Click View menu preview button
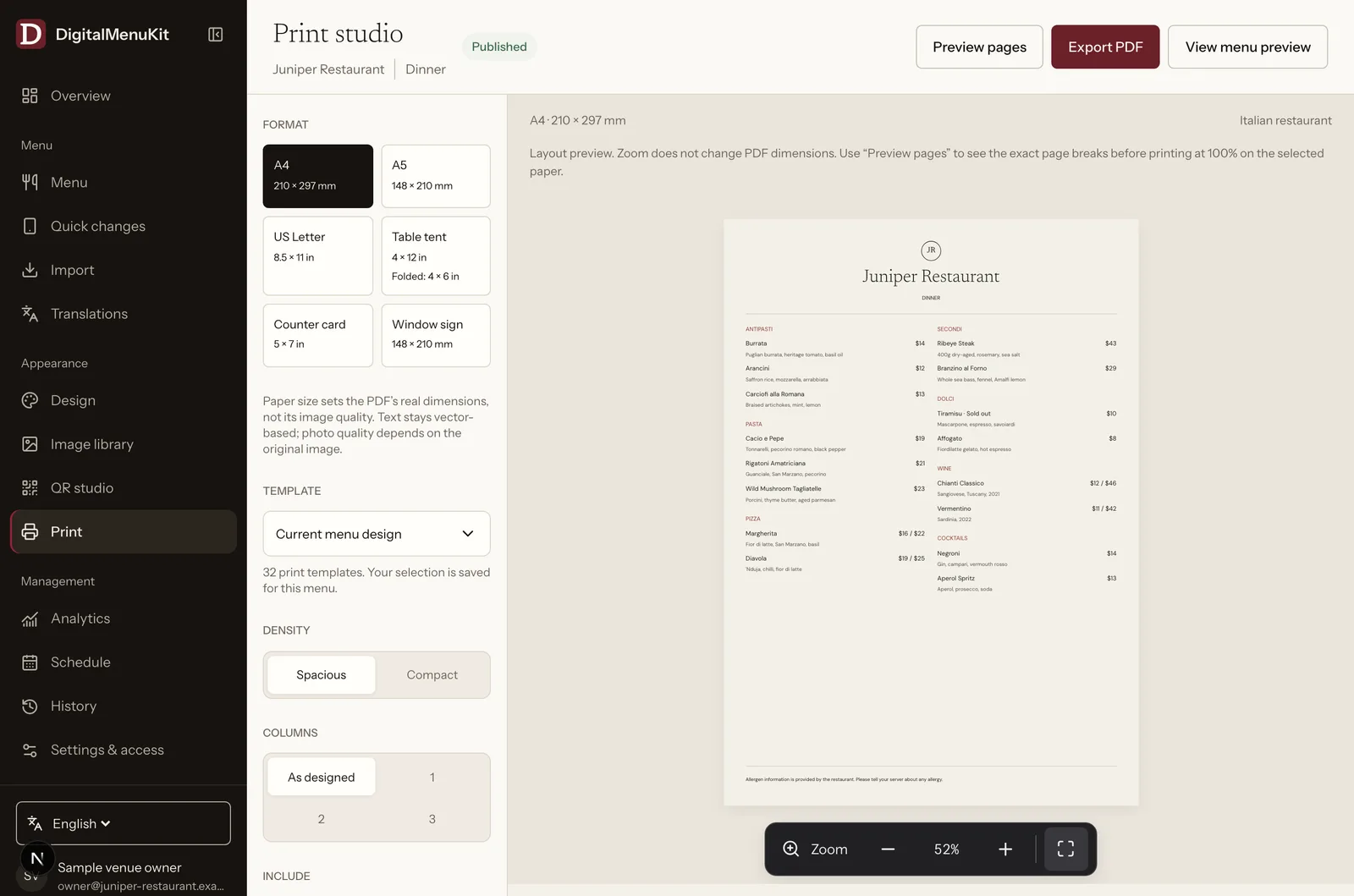 pos(1247,47)
